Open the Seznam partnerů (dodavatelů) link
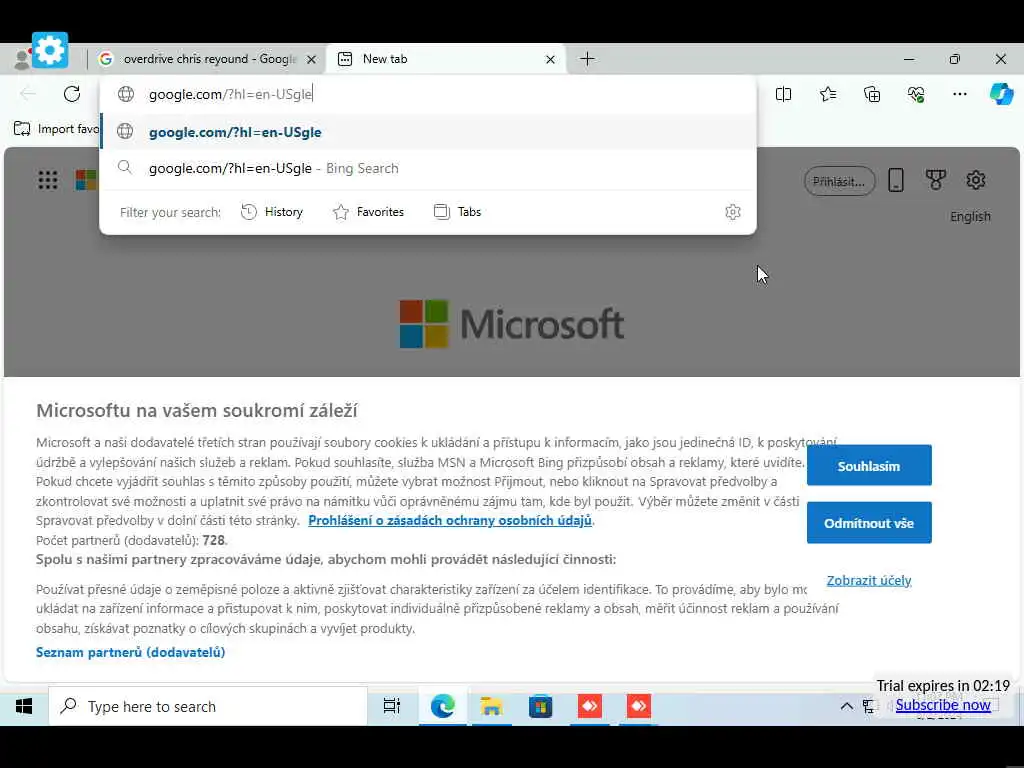 coord(131,652)
